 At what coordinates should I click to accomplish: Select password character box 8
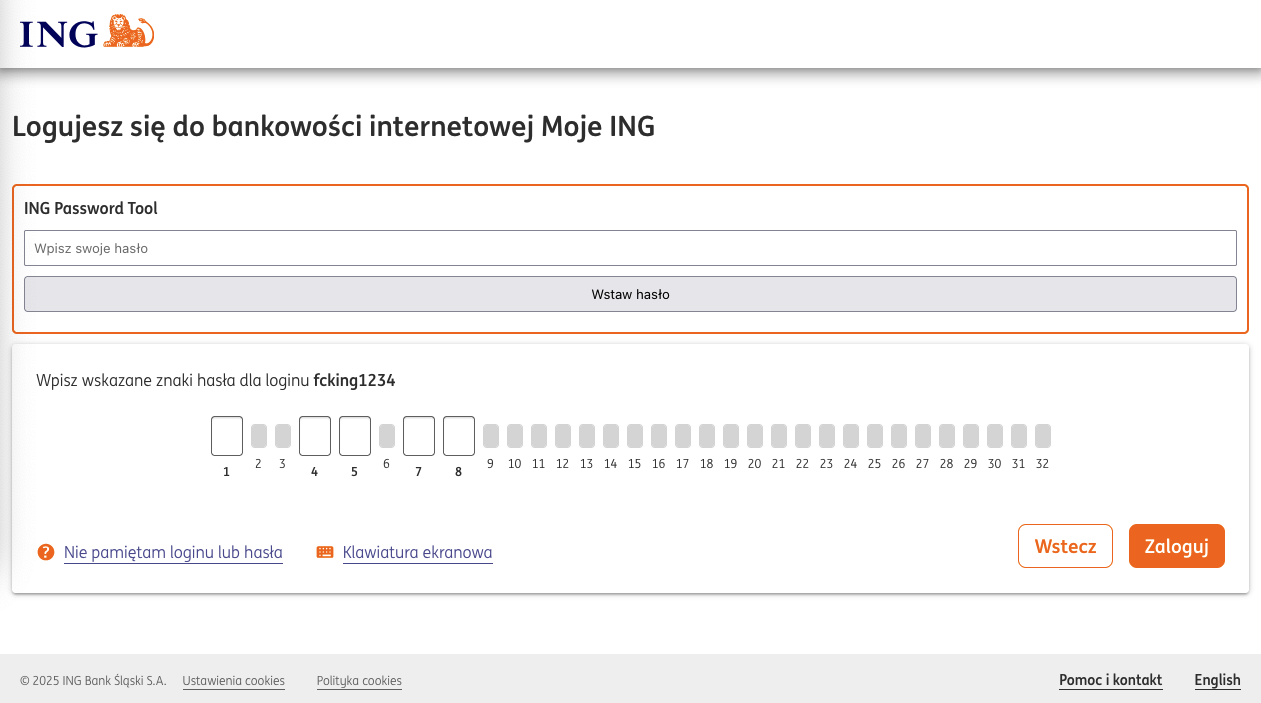(459, 436)
